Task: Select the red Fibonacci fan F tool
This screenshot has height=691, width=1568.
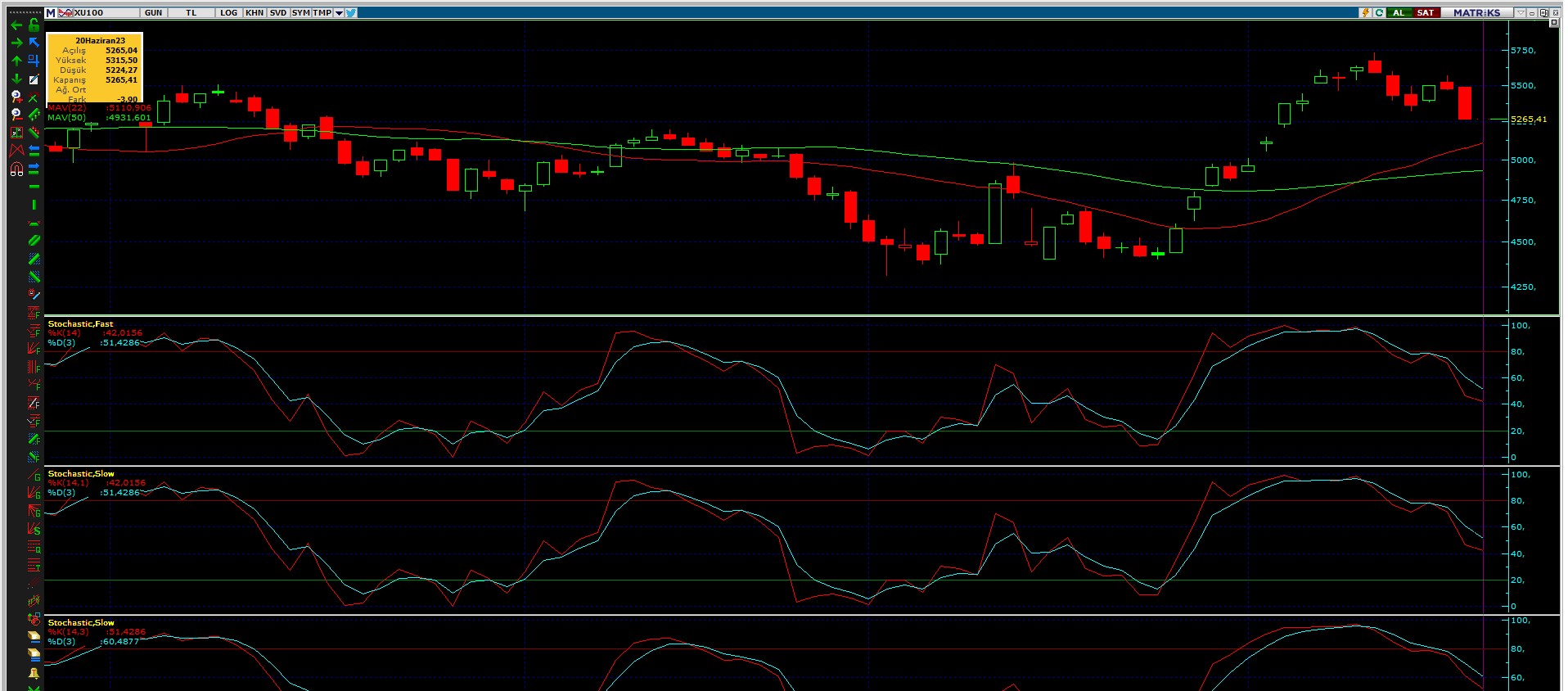Action: [x=33, y=347]
